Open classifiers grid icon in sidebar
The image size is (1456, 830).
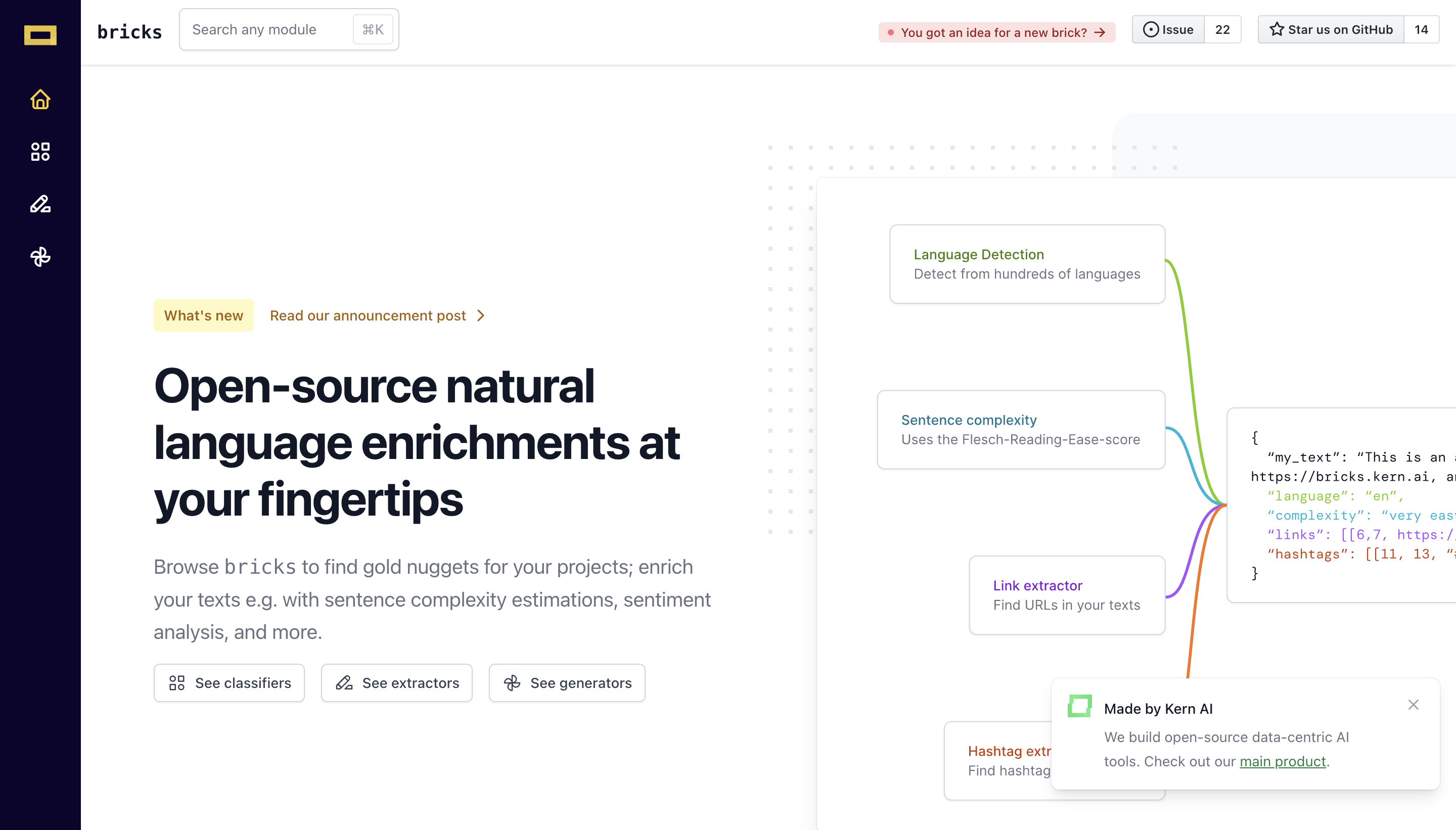(x=40, y=152)
